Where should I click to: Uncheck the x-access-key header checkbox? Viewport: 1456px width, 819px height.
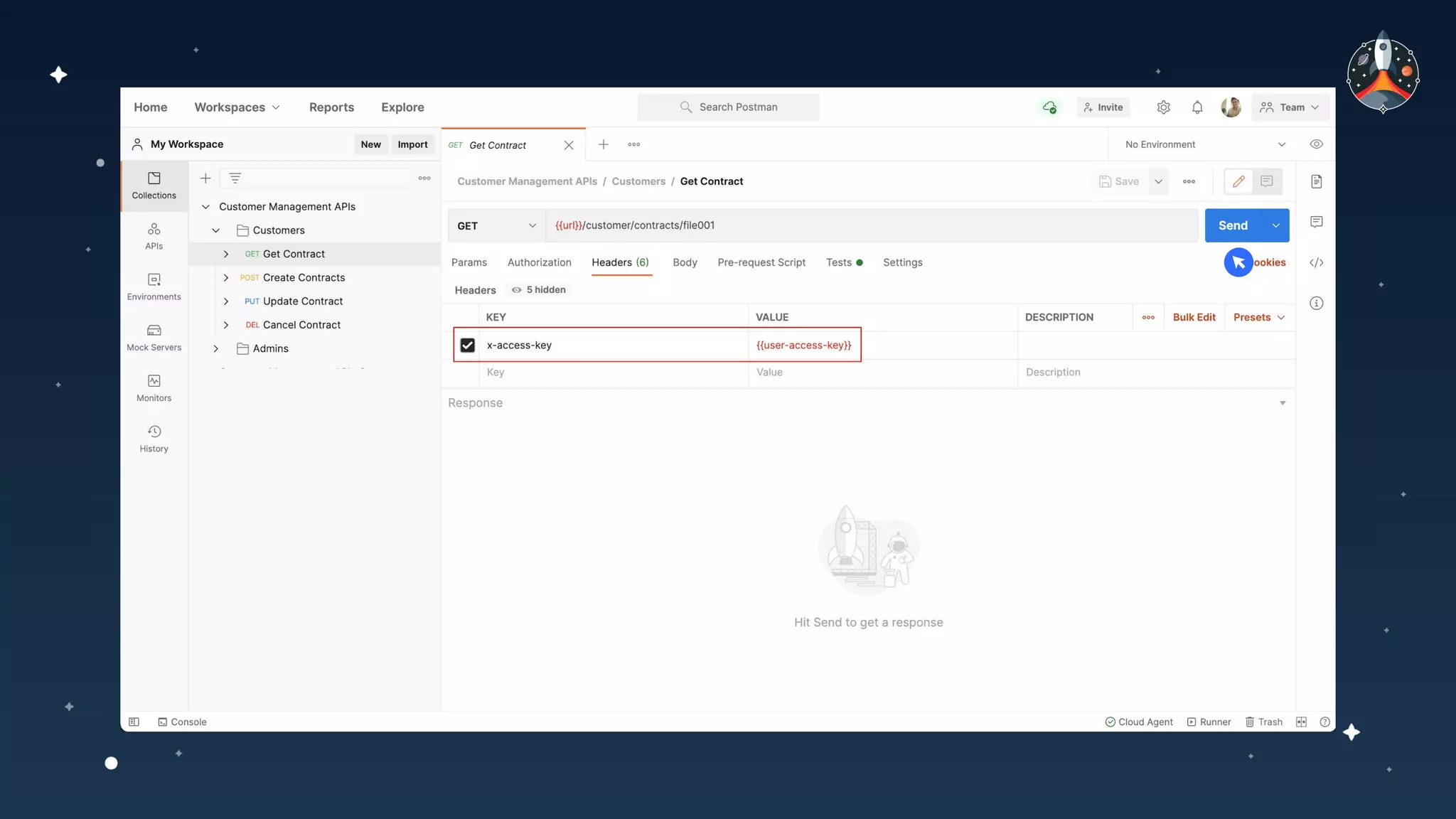[x=467, y=345]
